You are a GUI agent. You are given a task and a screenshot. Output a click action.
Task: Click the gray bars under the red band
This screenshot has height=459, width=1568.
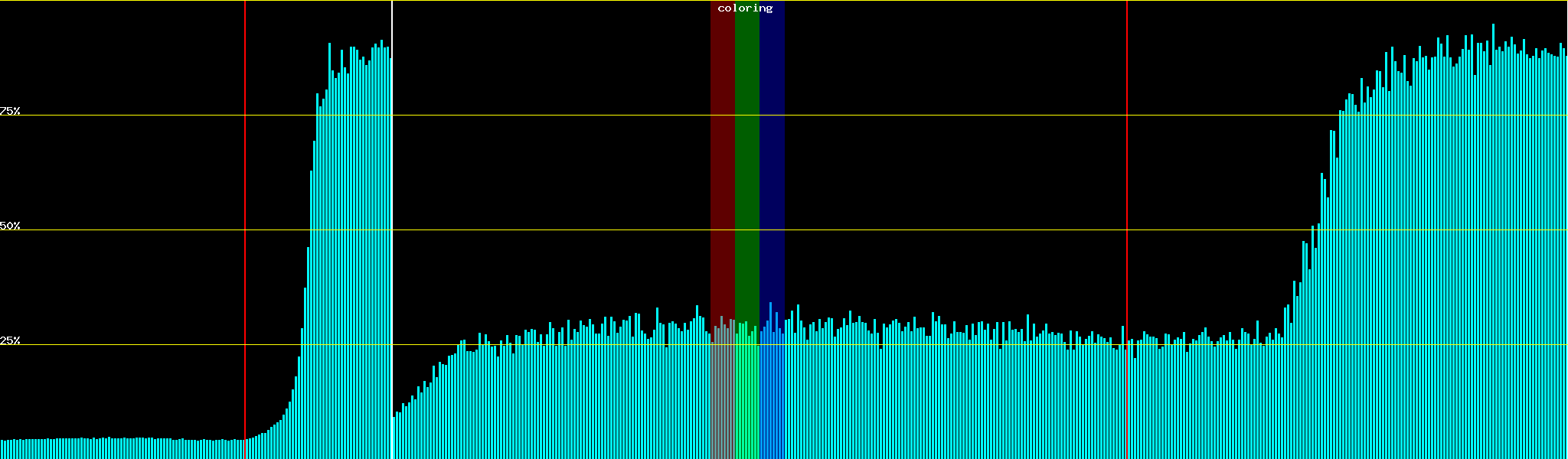pos(722,398)
